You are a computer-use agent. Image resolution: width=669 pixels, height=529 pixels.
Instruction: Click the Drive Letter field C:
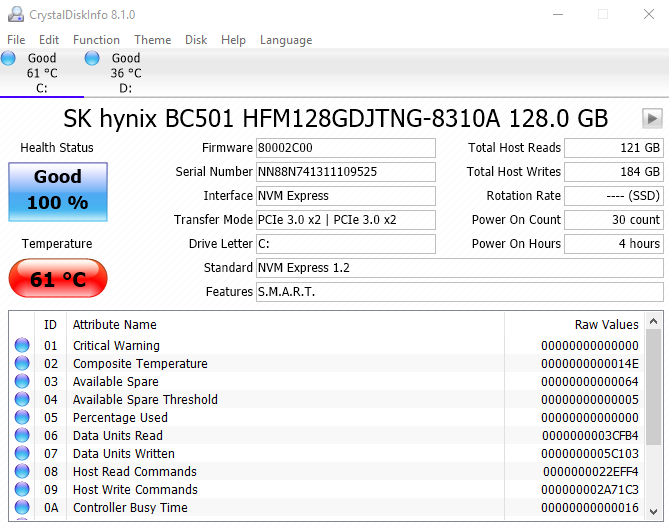[346, 244]
